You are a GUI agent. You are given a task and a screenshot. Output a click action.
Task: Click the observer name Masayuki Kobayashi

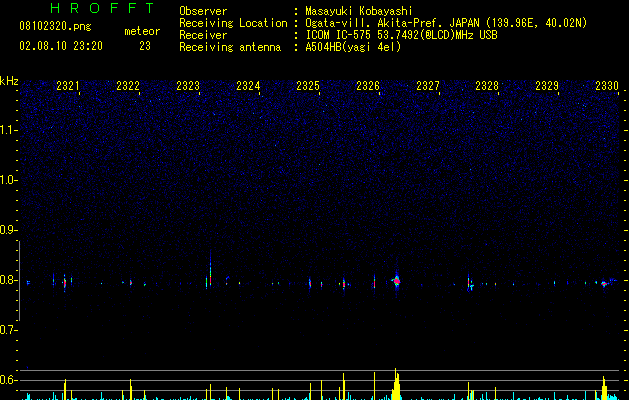(359, 11)
